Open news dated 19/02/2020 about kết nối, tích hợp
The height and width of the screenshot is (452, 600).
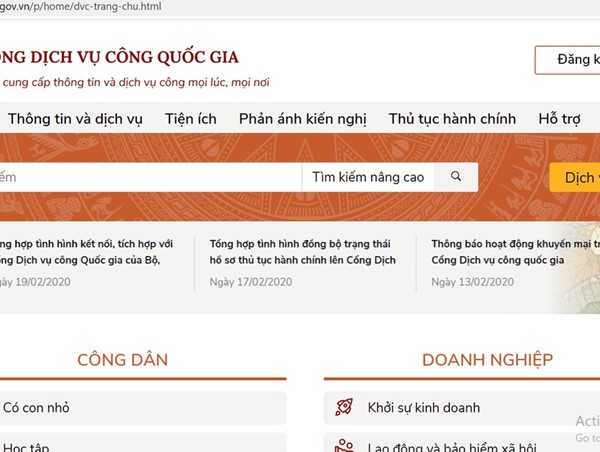pyautogui.click(x=86, y=252)
